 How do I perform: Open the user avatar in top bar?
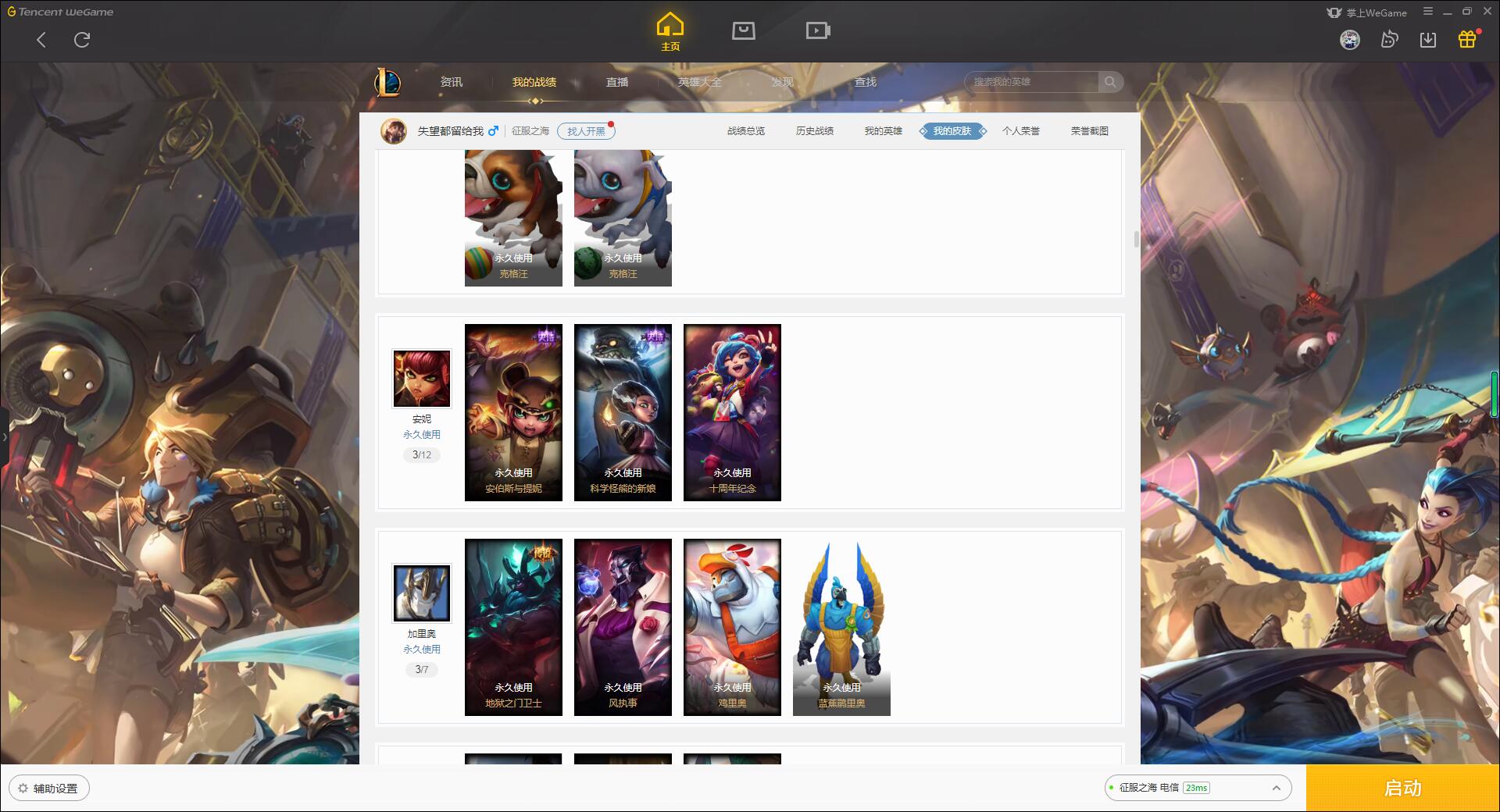coord(1350,40)
